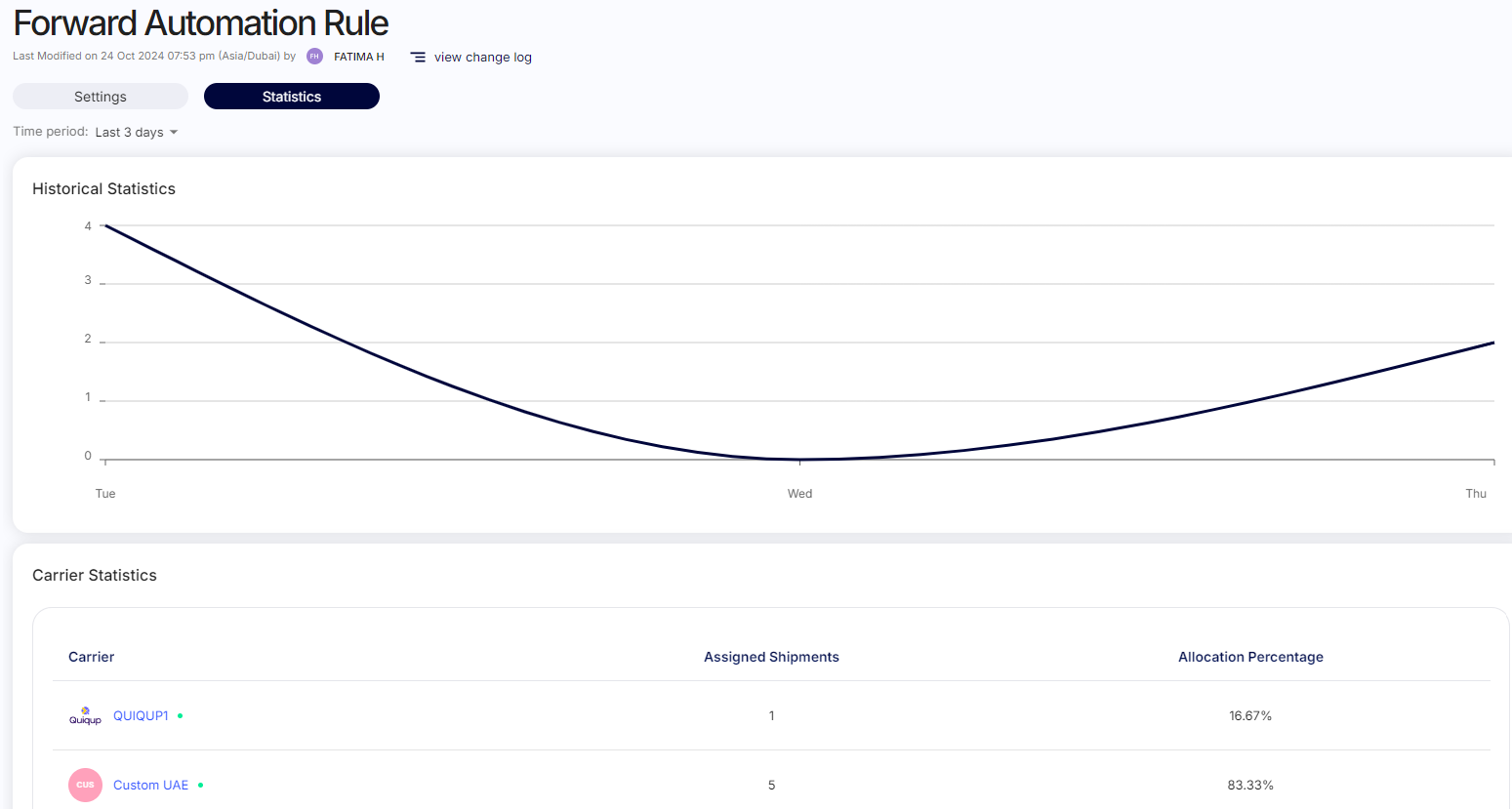Click the change log list icon
Screen dimensions: 1512x809
click(x=418, y=58)
